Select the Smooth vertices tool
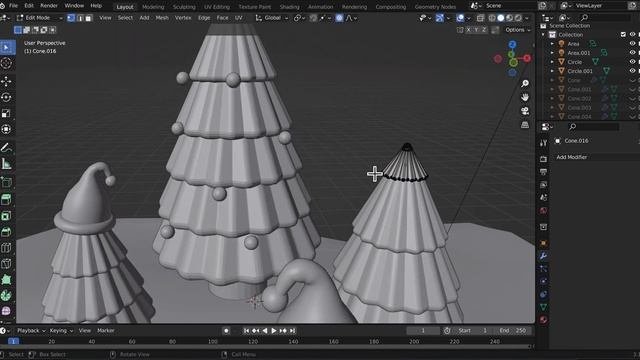Screen dimensions: 640x360 click(x=6, y=311)
